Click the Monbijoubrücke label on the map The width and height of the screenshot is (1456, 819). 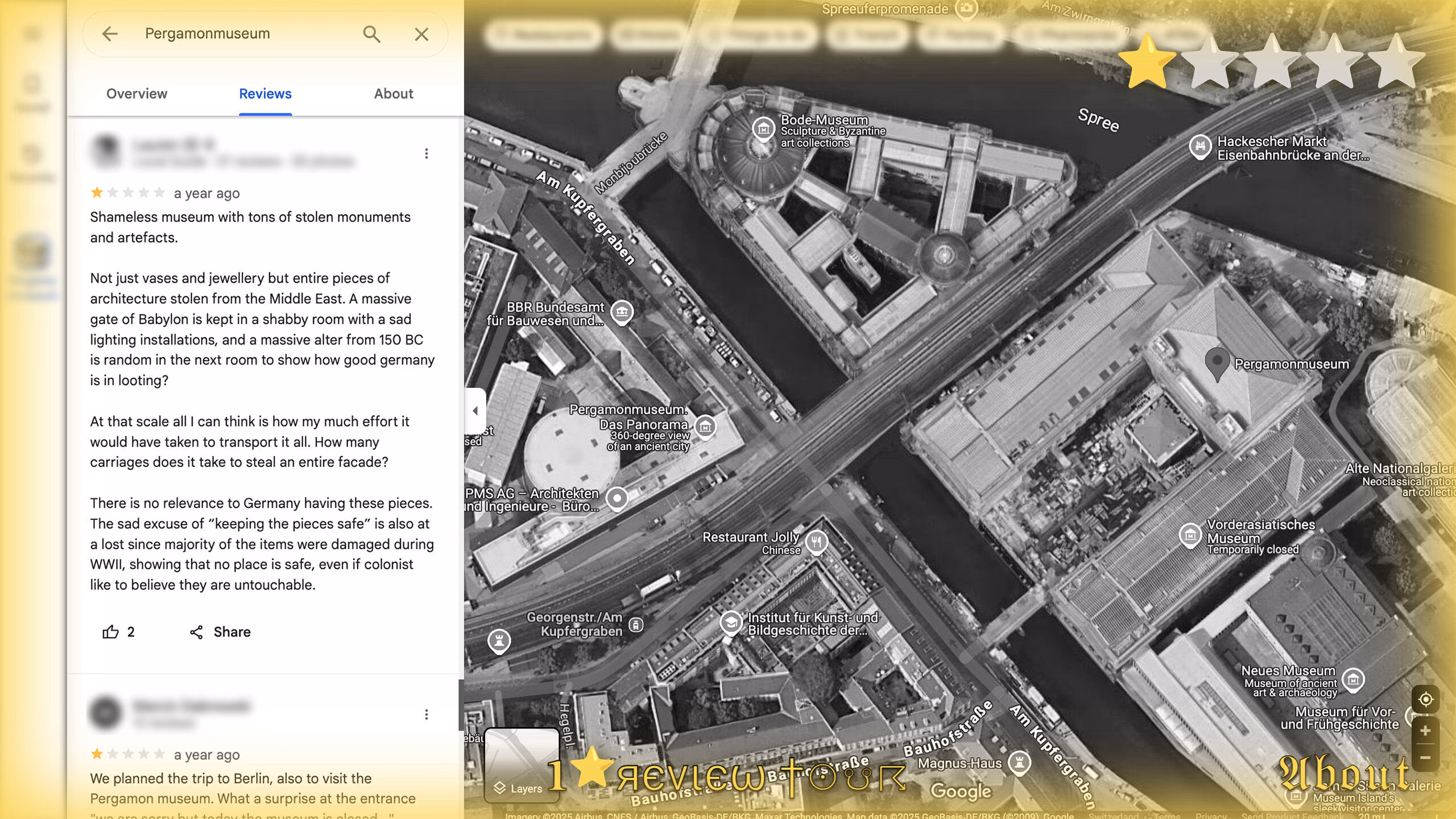coord(631,163)
